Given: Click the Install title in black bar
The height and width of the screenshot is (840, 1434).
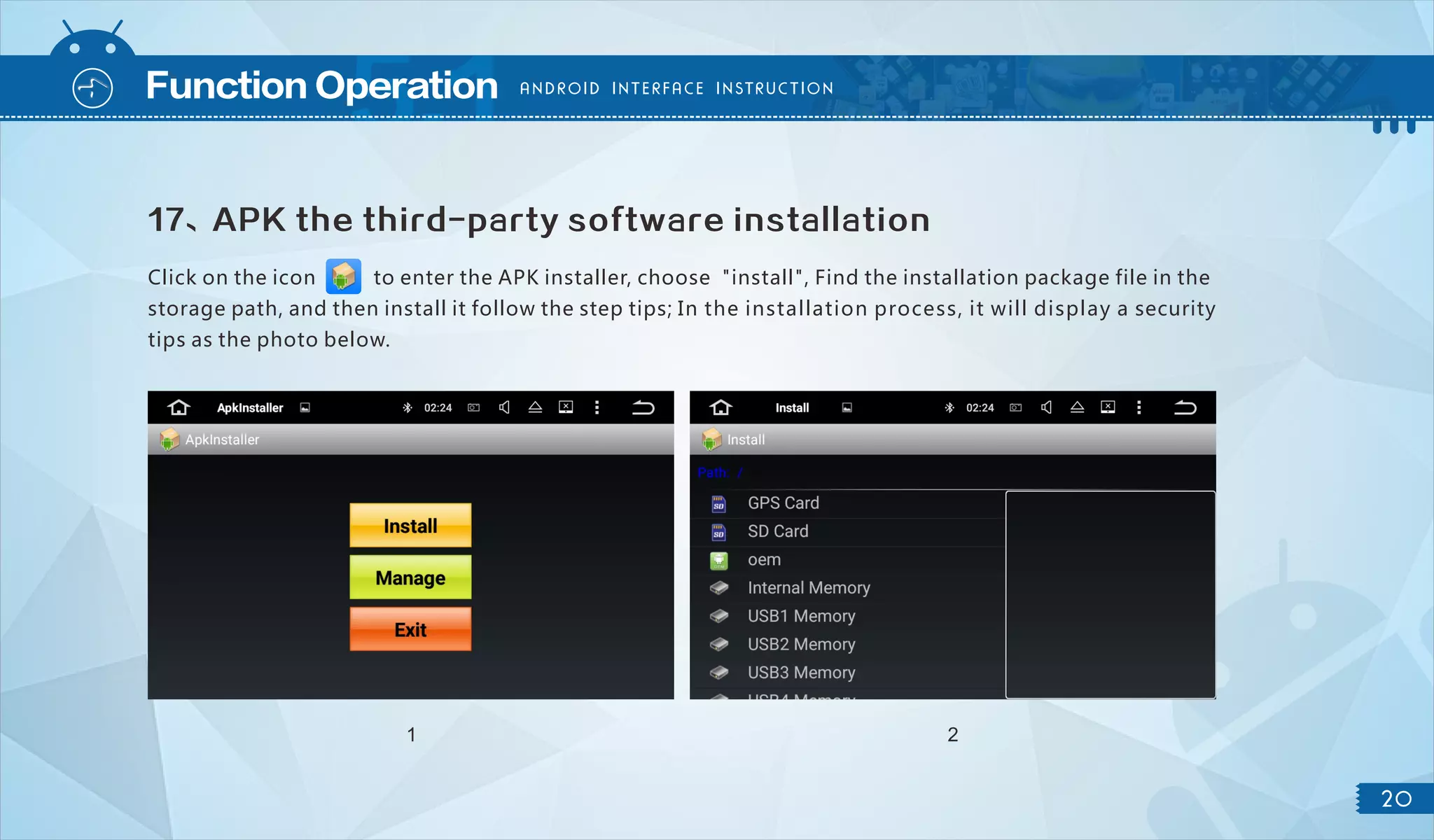Looking at the screenshot, I should (792, 407).
